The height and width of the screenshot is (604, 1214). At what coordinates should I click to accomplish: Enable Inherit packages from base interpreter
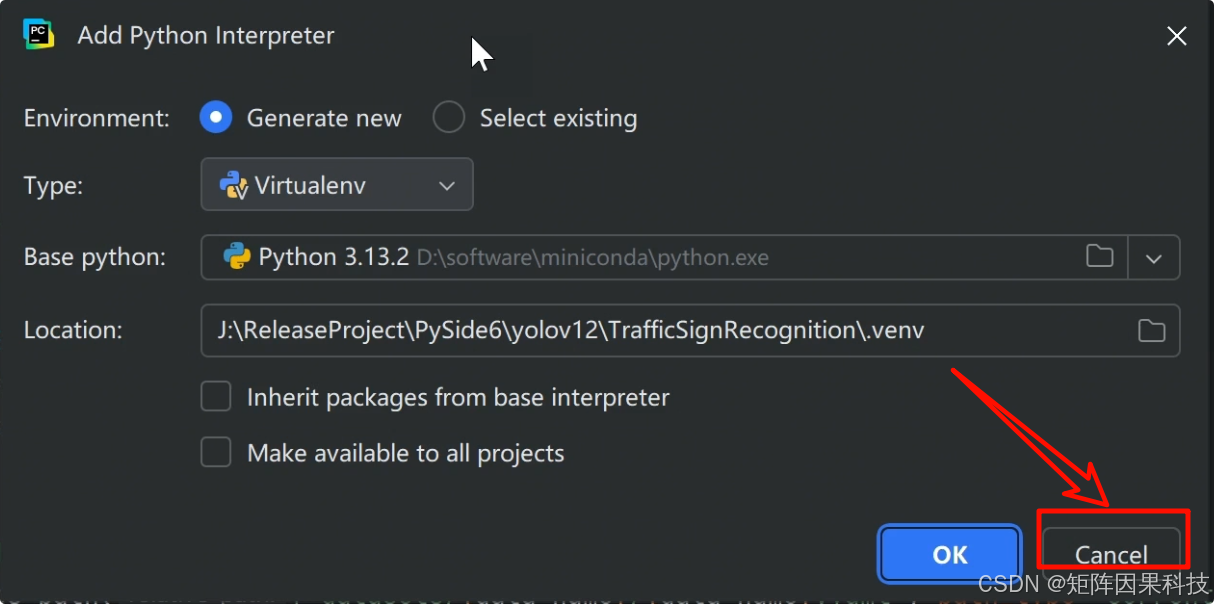(x=216, y=397)
